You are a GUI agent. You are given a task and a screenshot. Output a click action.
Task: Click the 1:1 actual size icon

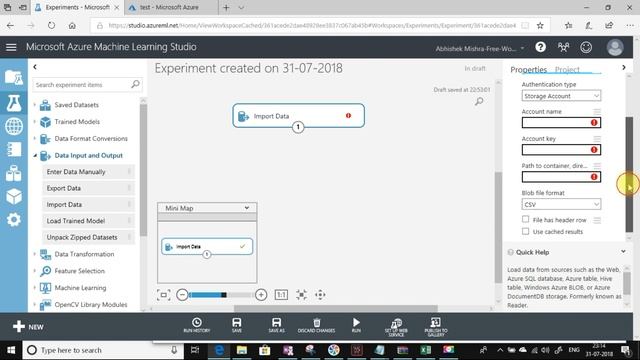pyautogui.click(x=281, y=295)
